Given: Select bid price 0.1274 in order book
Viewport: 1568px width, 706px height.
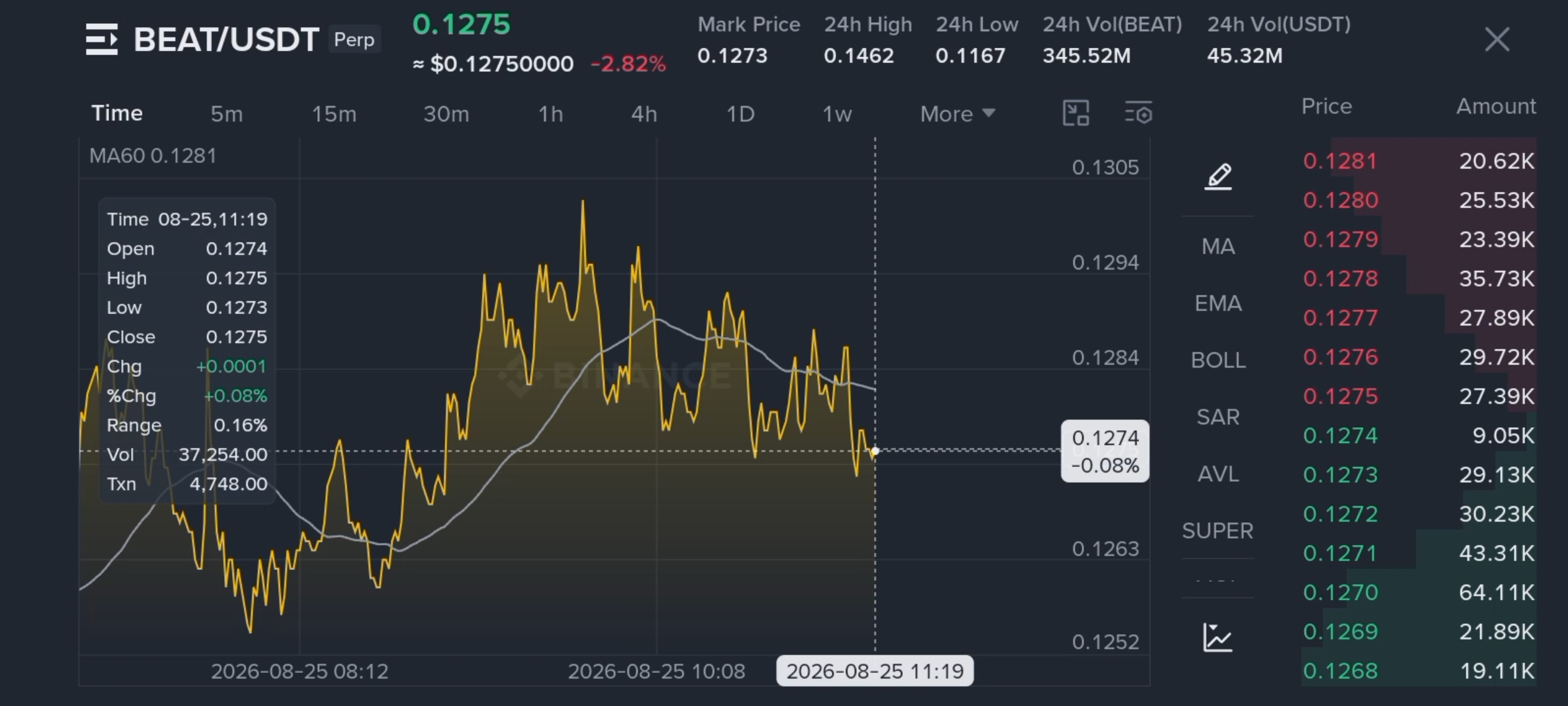Looking at the screenshot, I should coord(1340,436).
